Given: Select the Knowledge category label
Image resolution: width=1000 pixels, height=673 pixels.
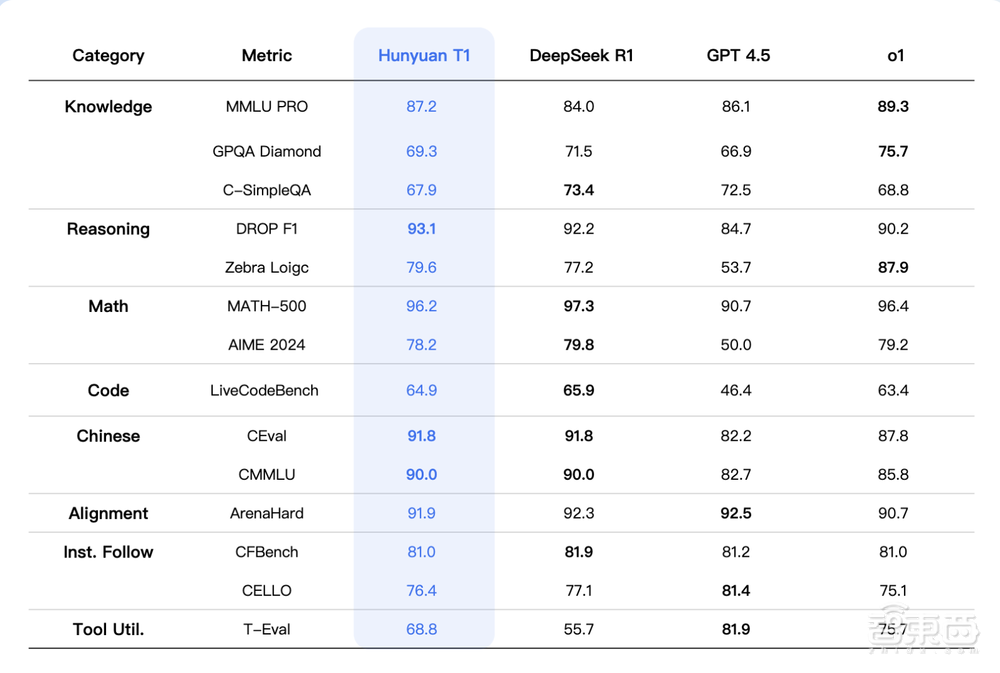Looking at the screenshot, I should [x=108, y=107].
